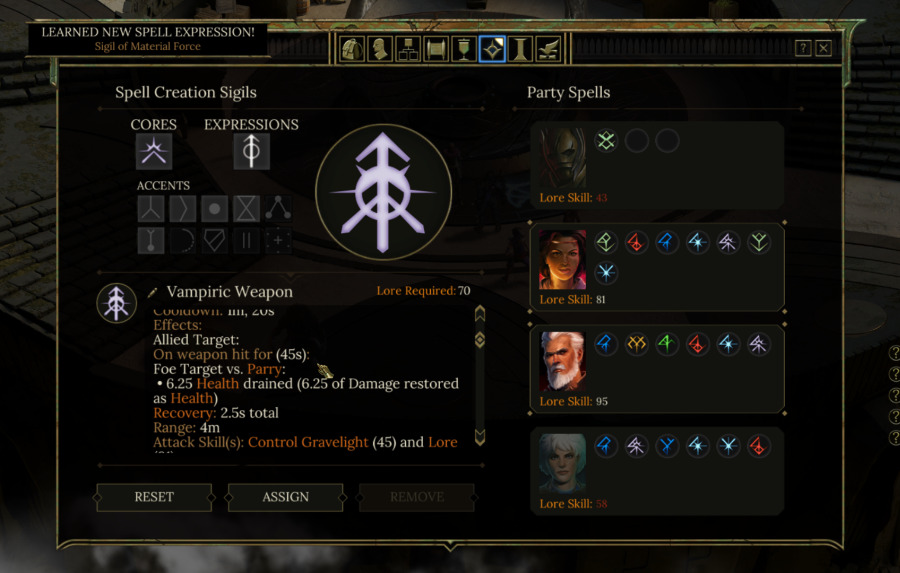Click the spell description scroll down arrow

pyautogui.click(x=480, y=438)
